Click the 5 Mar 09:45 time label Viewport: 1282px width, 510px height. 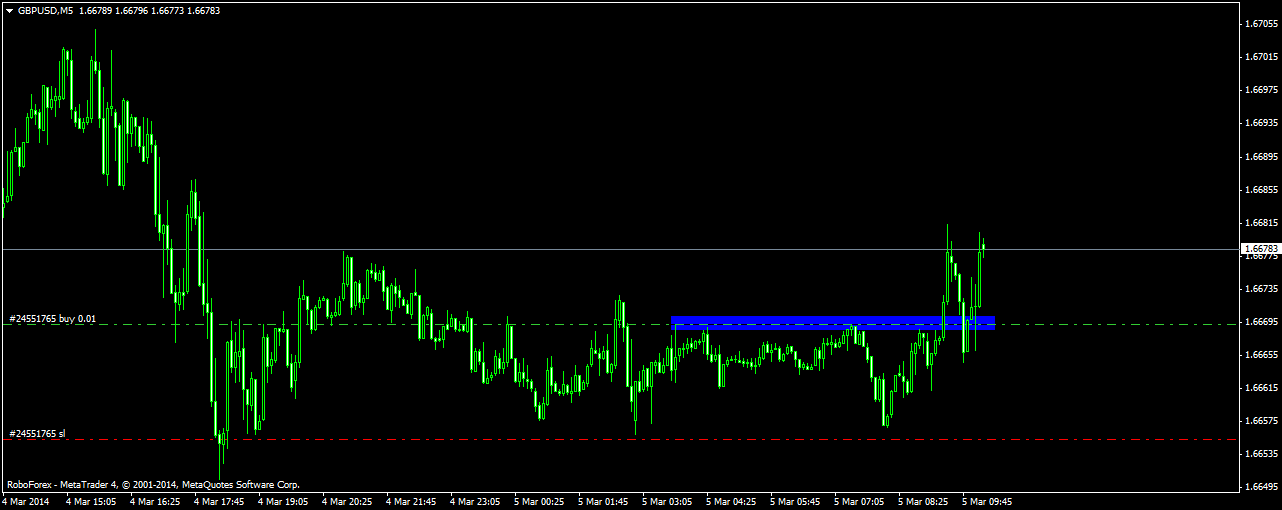(988, 501)
